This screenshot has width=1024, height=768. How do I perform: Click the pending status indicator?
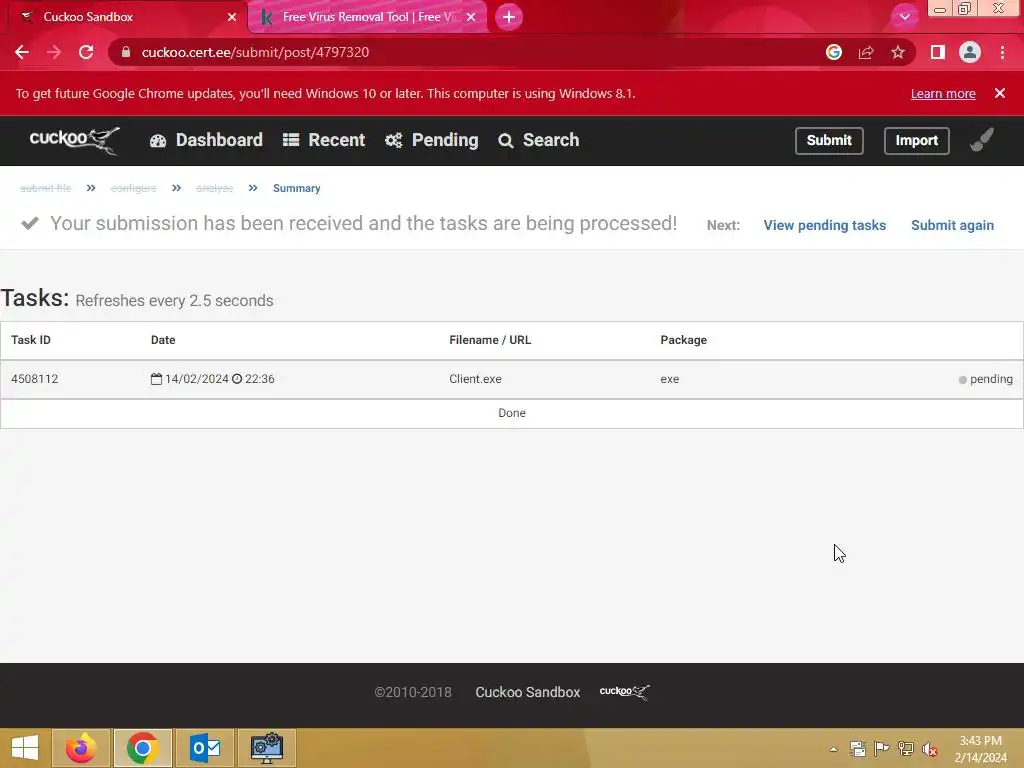tap(985, 379)
